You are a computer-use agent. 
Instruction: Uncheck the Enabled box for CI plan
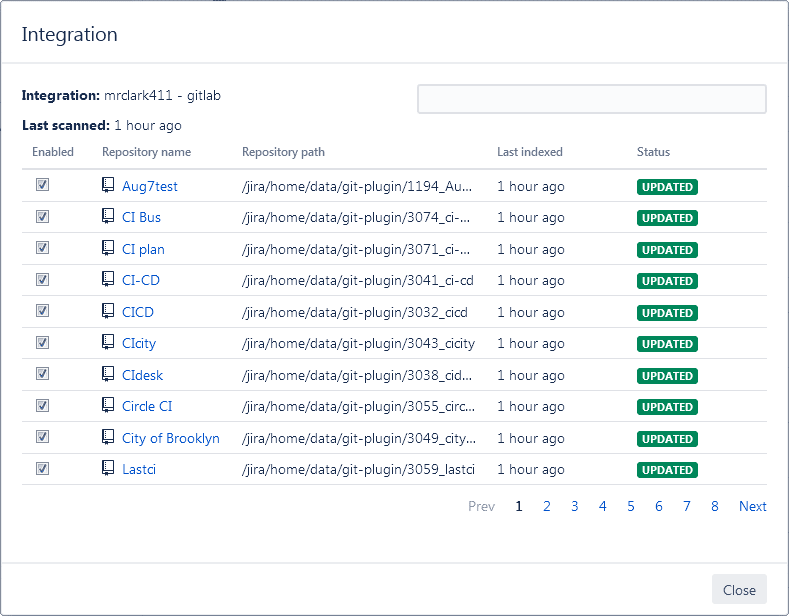pyautogui.click(x=42, y=248)
